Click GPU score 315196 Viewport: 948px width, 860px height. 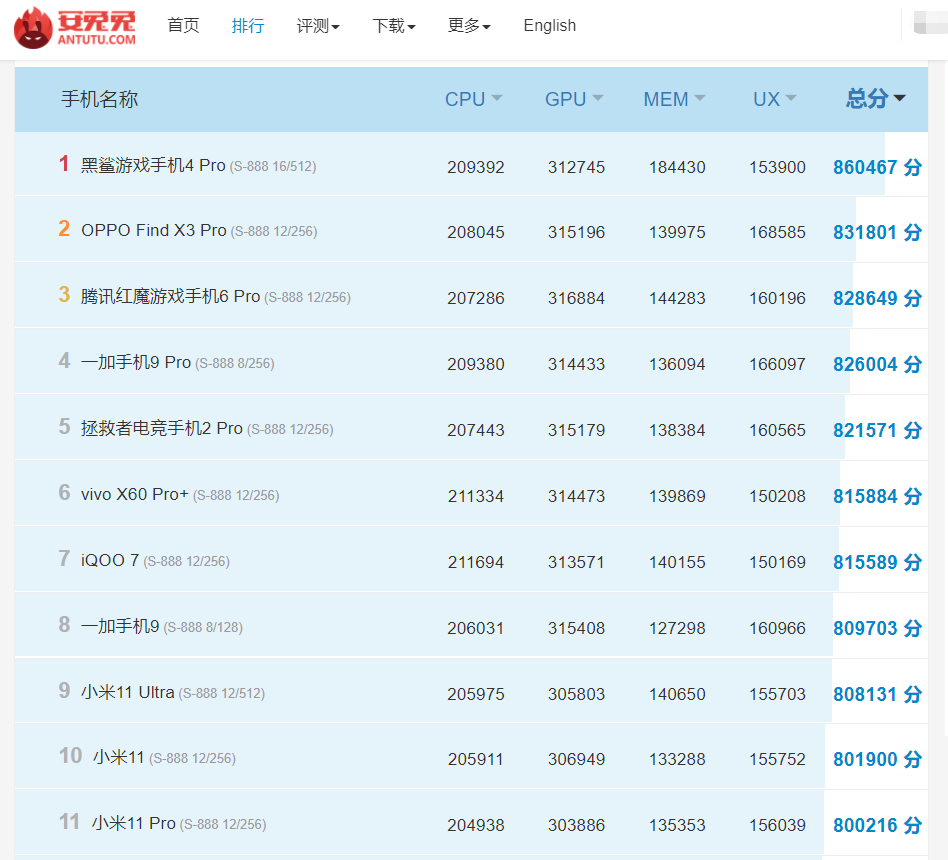click(x=576, y=232)
